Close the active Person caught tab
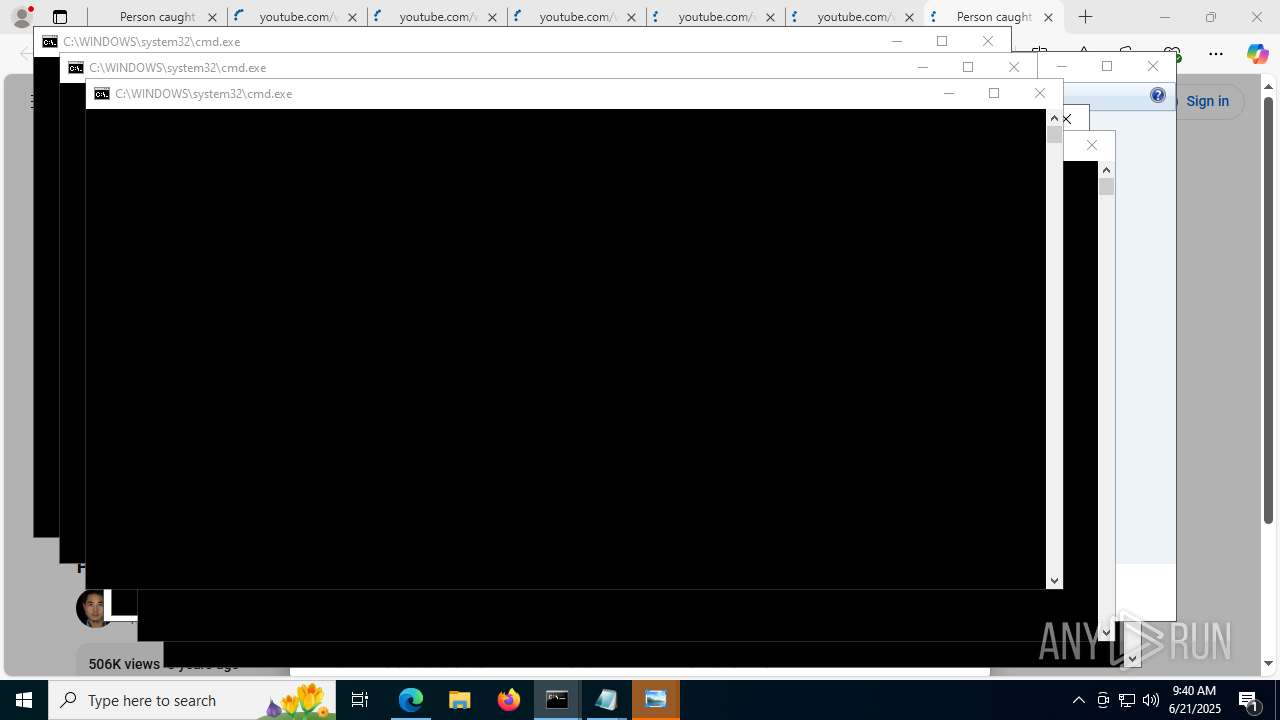 [1048, 17]
